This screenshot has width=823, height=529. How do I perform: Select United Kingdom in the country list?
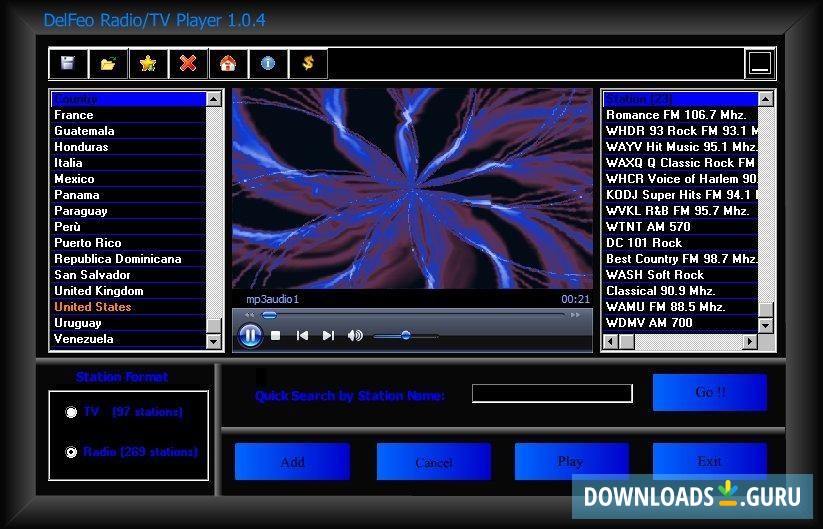(128, 291)
